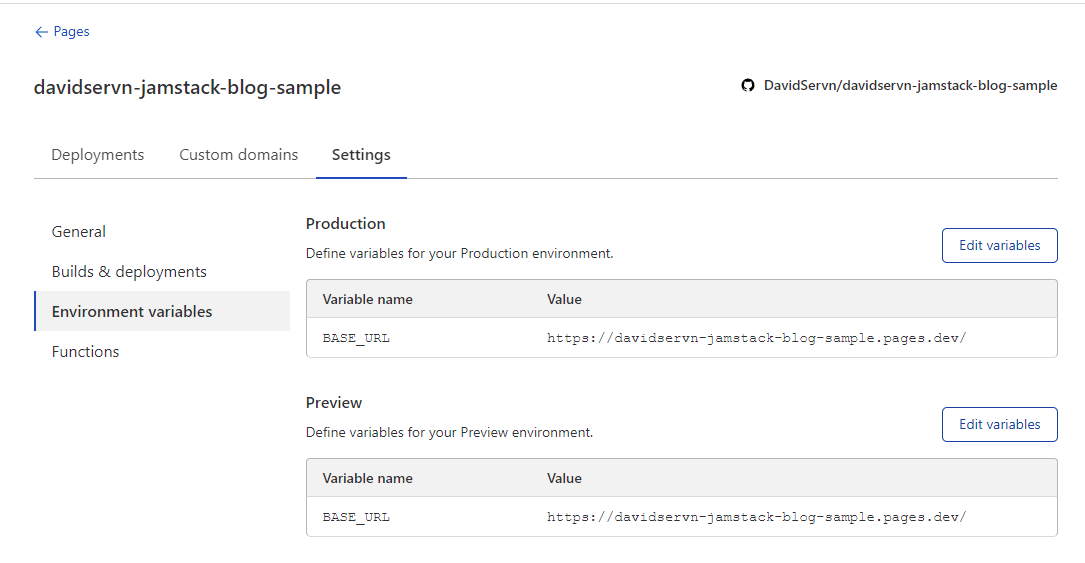Click the GitHub logo icon
The image size is (1085, 563).
click(x=747, y=85)
